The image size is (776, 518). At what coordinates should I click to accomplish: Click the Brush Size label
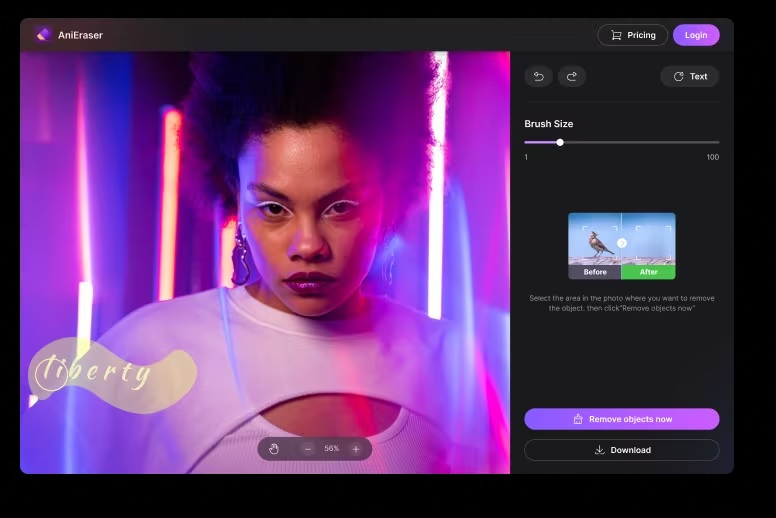(x=548, y=124)
